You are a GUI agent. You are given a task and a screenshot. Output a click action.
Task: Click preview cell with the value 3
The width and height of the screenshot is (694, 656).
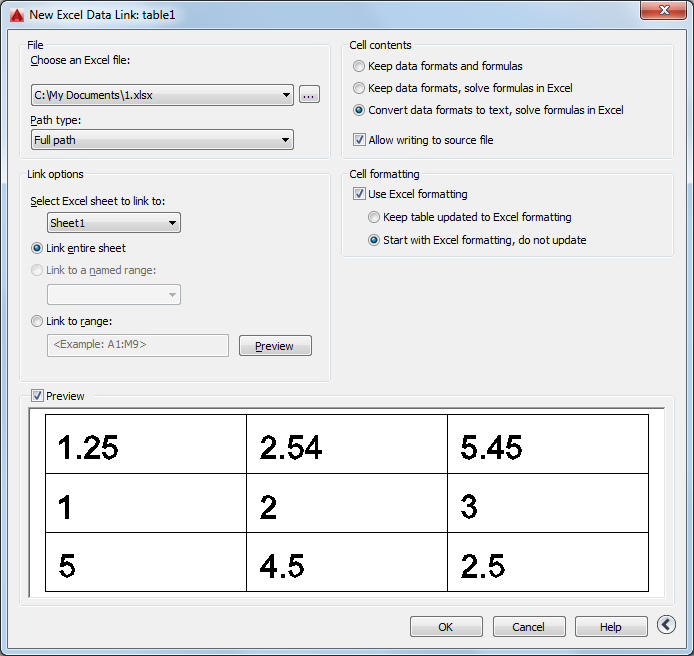[548, 503]
